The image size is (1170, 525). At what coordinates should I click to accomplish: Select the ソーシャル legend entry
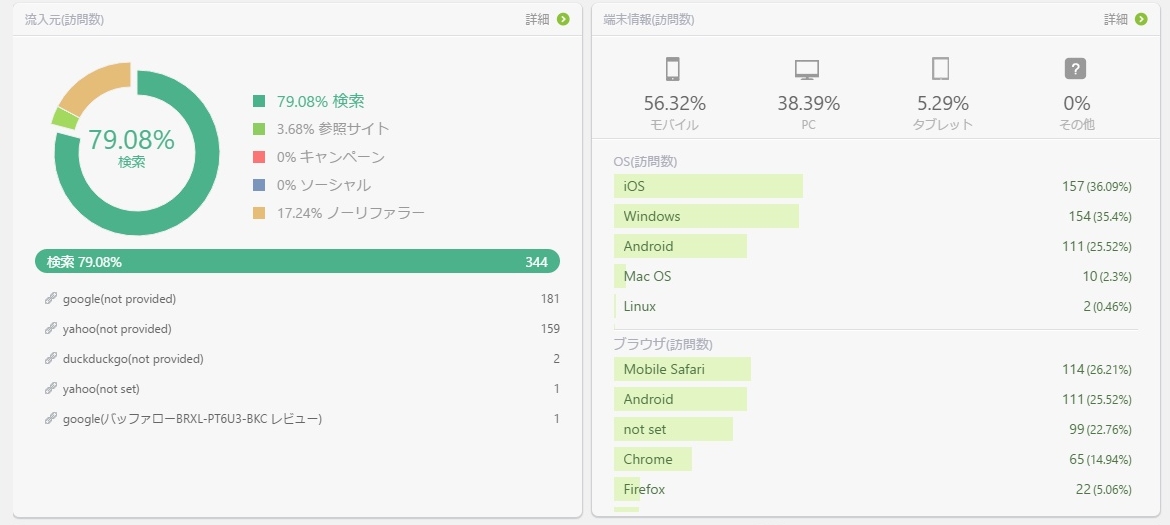pyautogui.click(x=312, y=185)
